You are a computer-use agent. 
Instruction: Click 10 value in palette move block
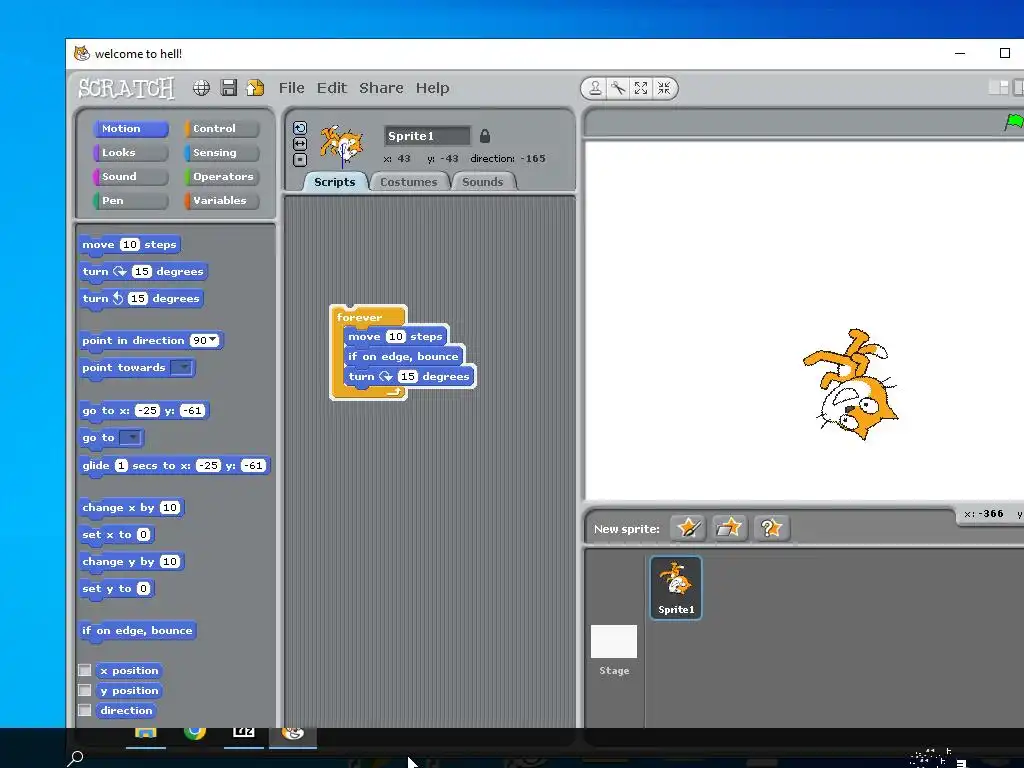pos(130,244)
